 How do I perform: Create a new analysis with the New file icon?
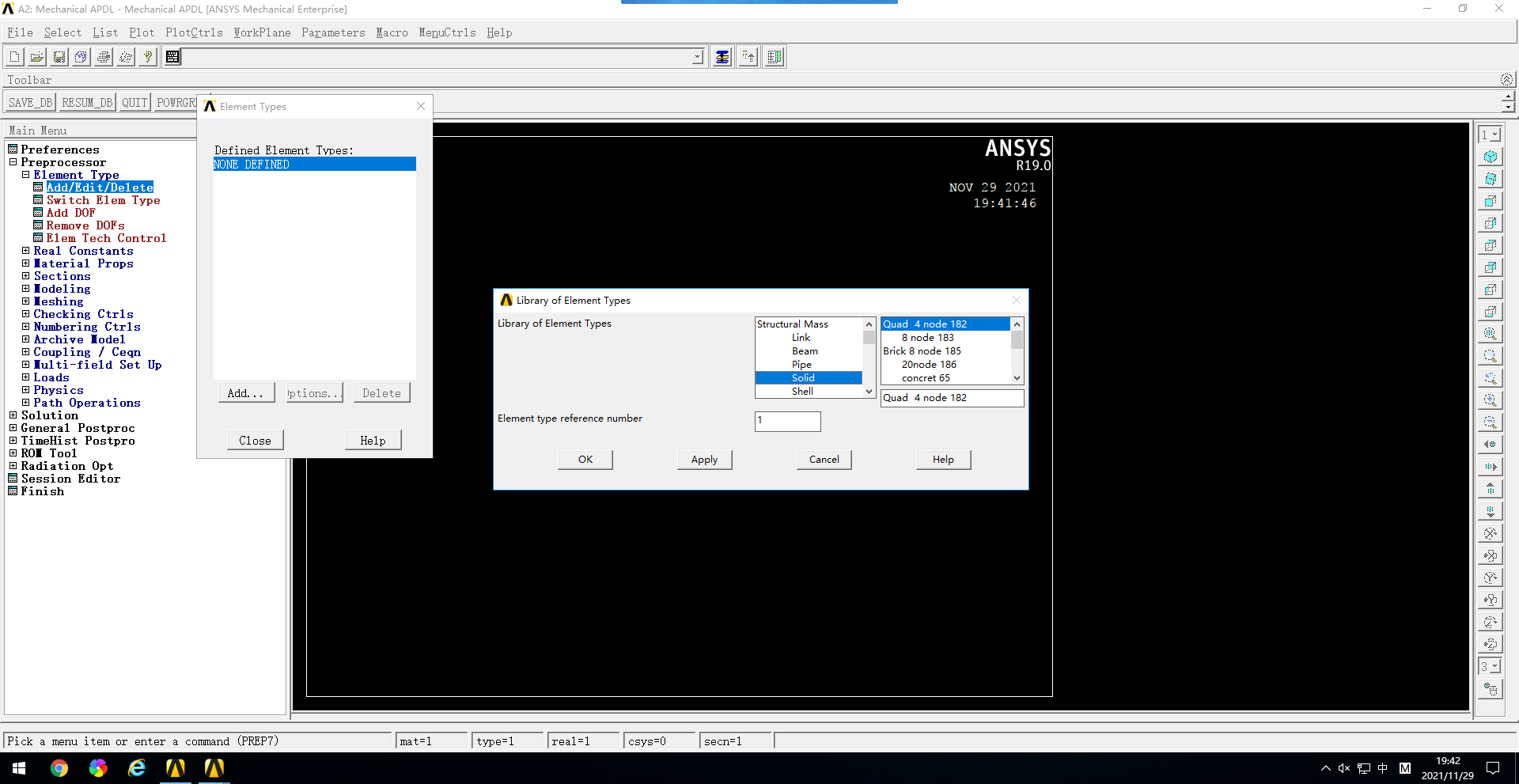pos(13,56)
